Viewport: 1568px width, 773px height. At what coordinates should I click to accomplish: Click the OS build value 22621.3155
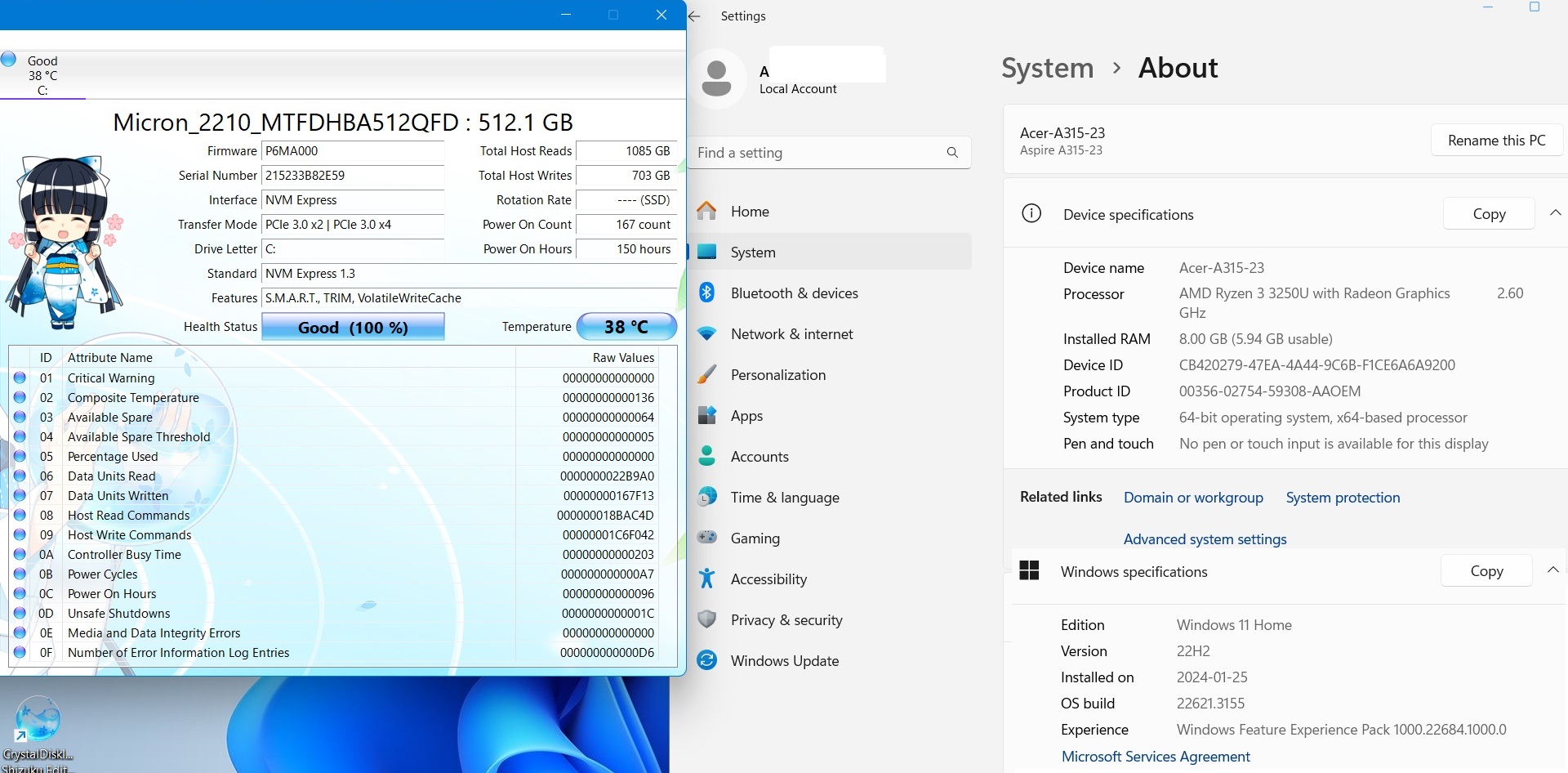[1210, 704]
